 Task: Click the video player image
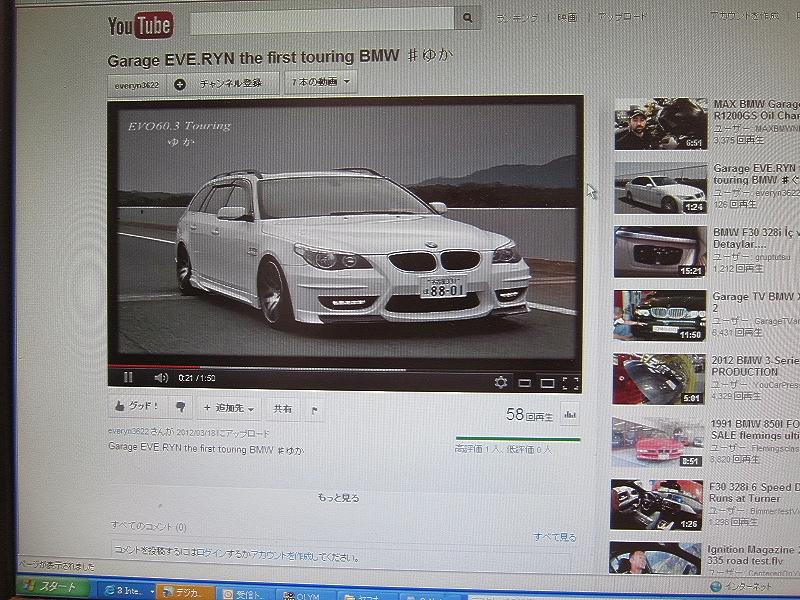click(x=345, y=230)
